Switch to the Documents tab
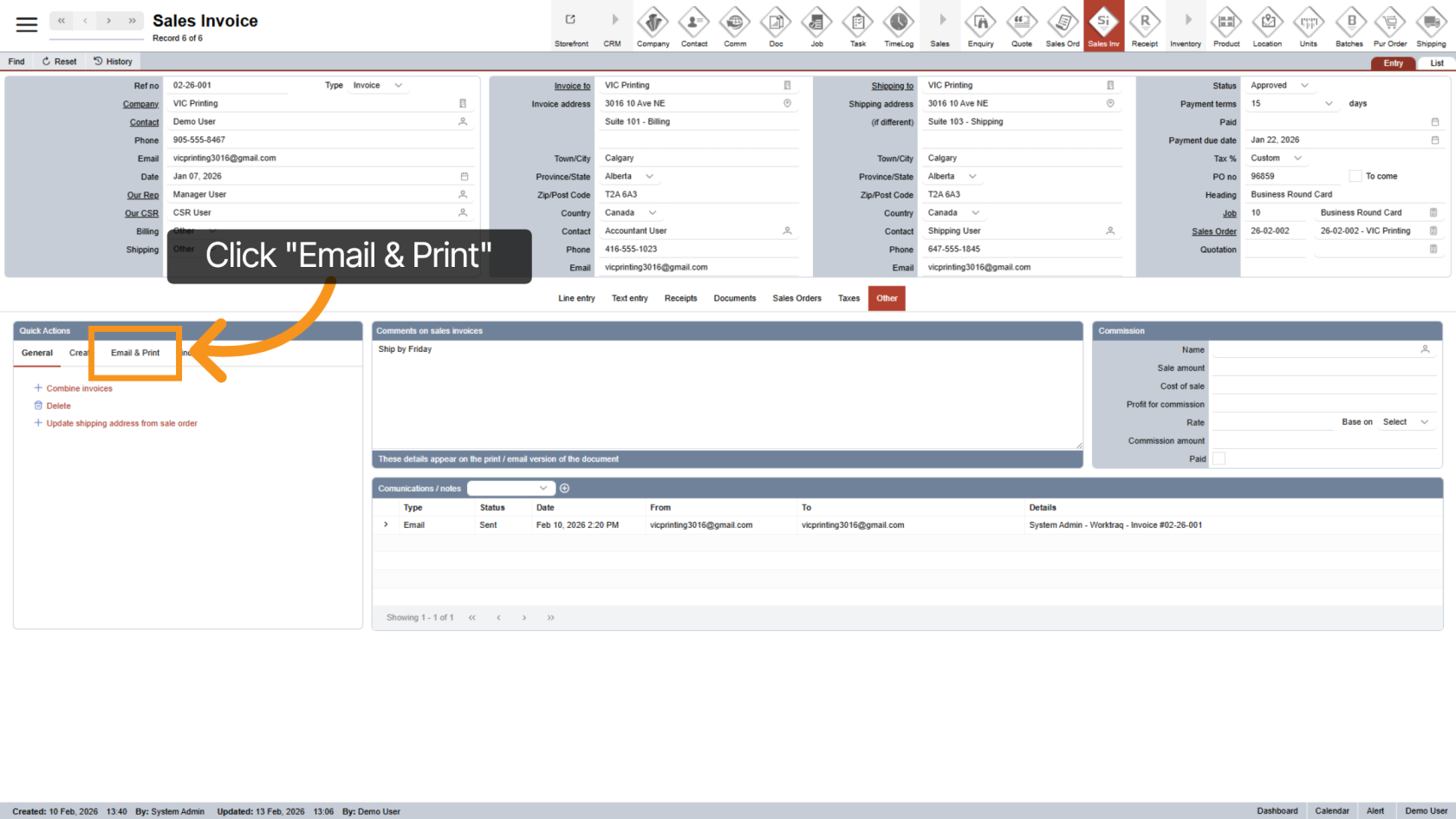This screenshot has width=1456, height=819. click(734, 298)
